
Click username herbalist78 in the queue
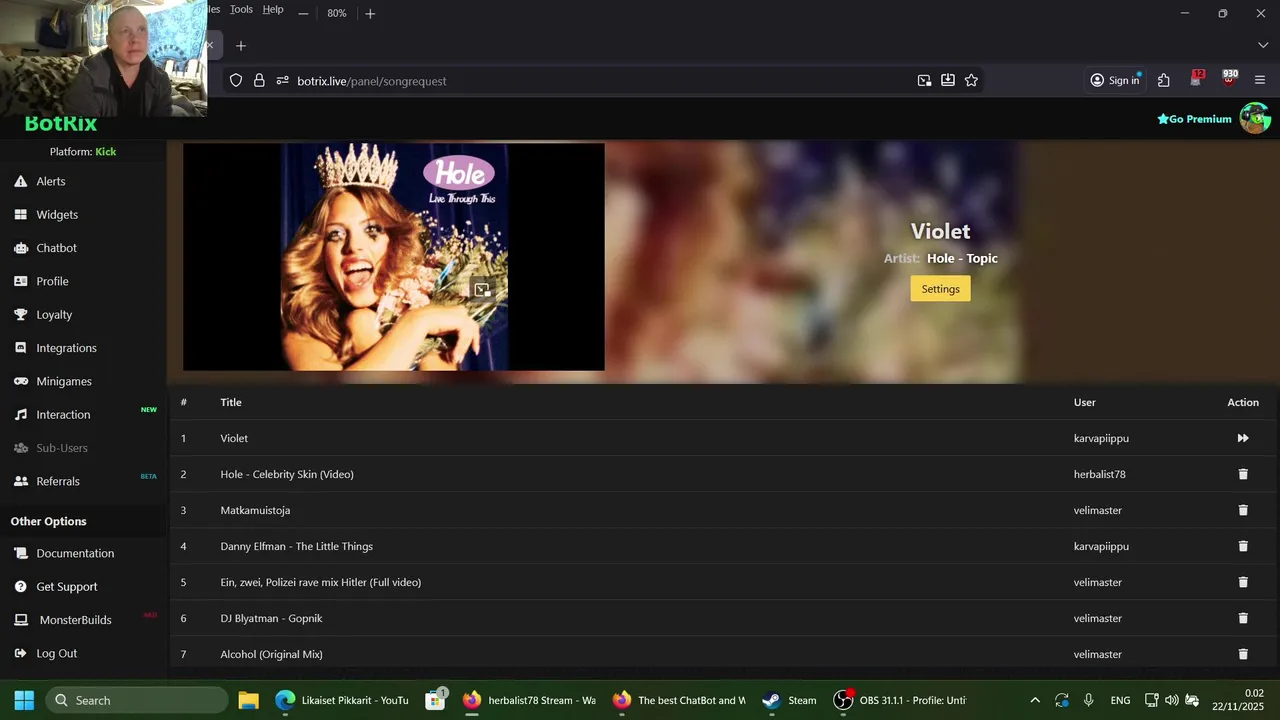(x=1100, y=474)
